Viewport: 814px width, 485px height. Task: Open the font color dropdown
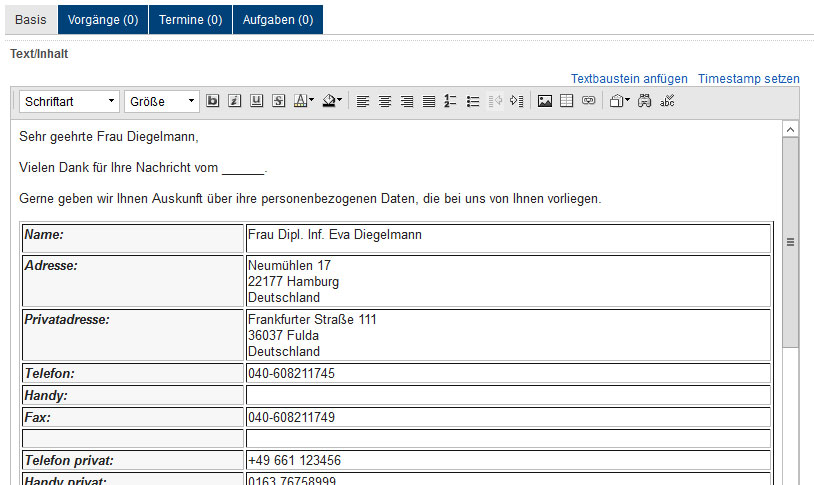(x=304, y=101)
